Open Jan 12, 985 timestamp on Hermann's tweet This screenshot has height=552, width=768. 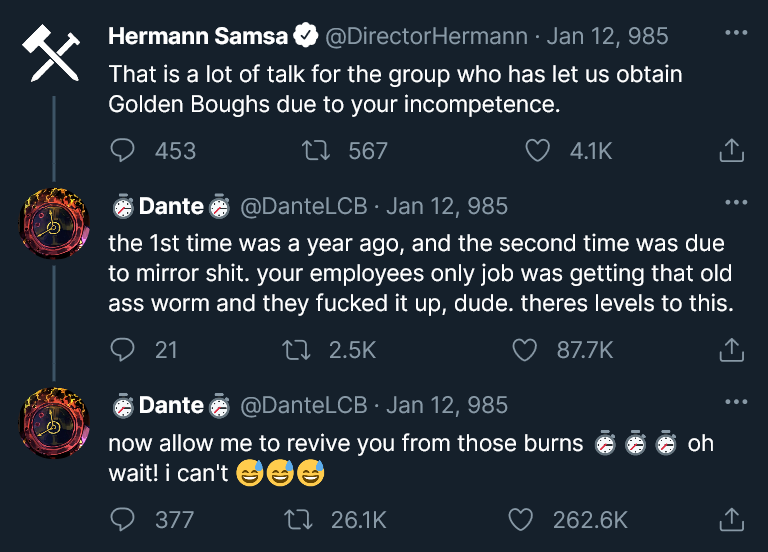[610, 37]
